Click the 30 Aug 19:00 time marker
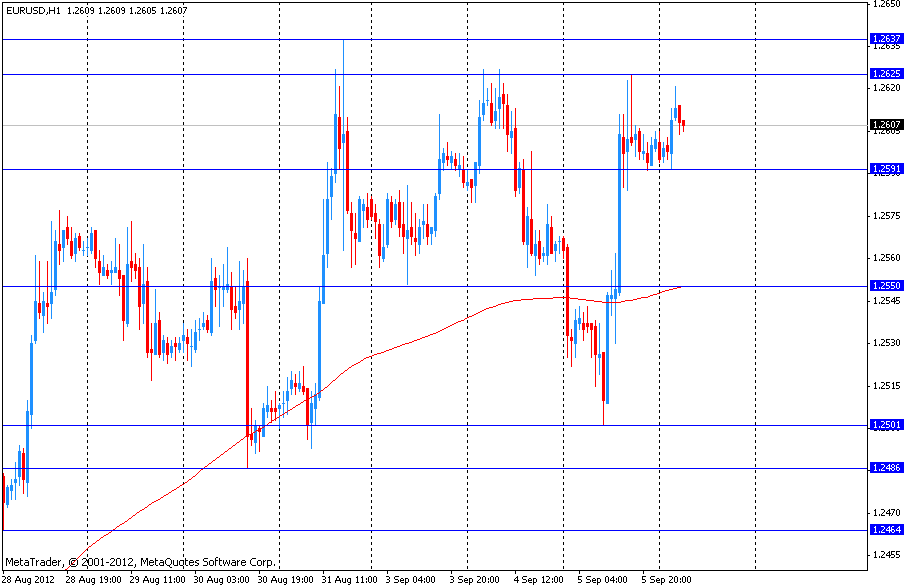905x587 pixels. (287, 579)
